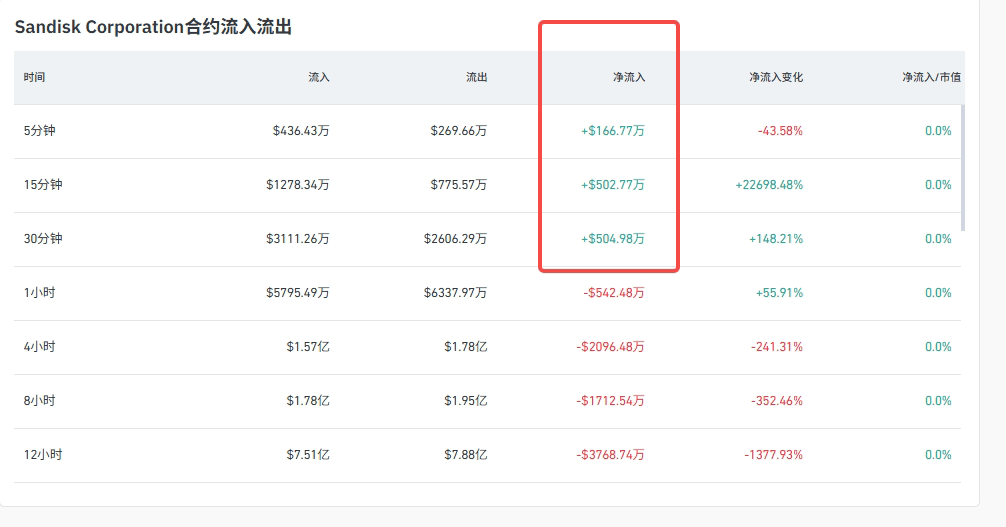
Task: Click the 流出 column header
Action: [x=477, y=77]
